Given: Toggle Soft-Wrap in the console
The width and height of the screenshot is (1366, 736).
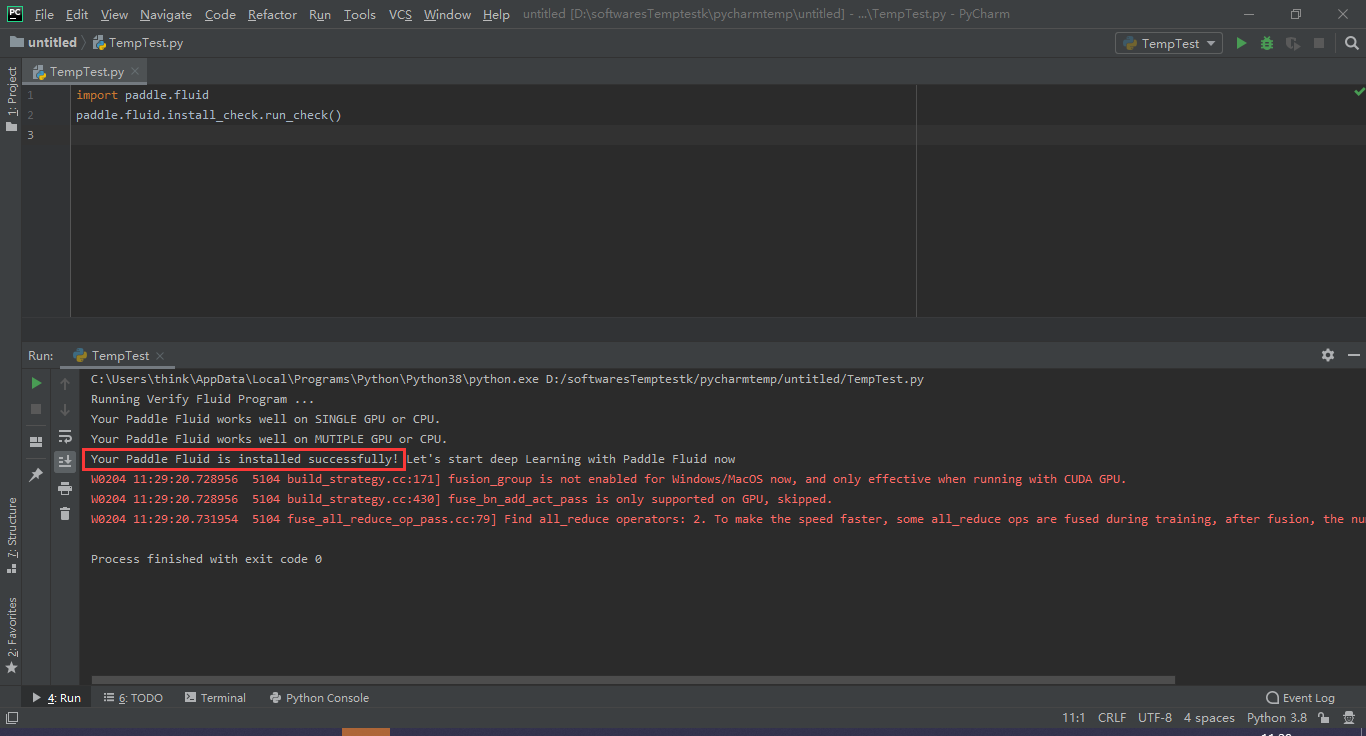Looking at the screenshot, I should [65, 436].
